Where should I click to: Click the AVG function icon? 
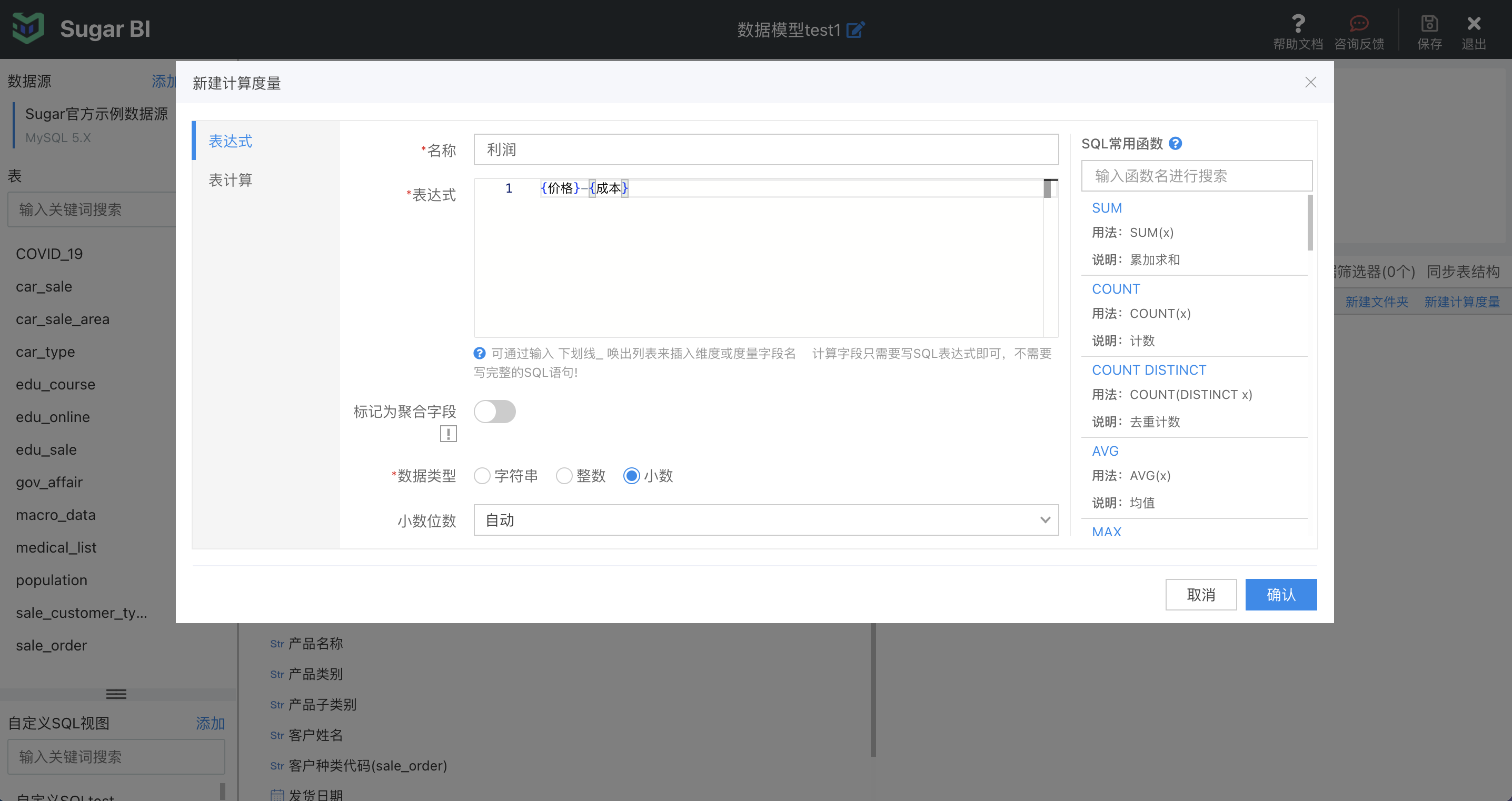[1105, 451]
